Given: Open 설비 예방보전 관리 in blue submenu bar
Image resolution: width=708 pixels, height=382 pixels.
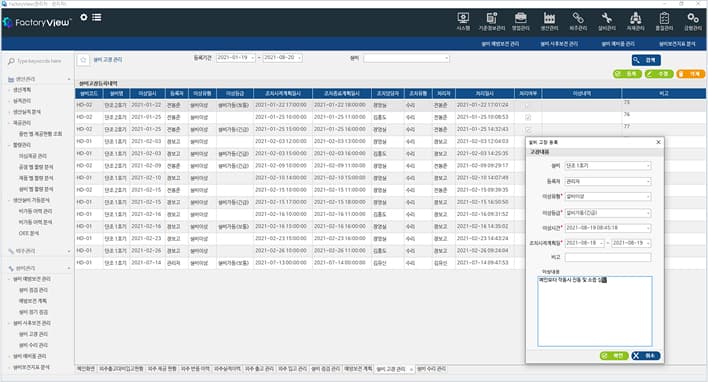Looking at the screenshot, I should (500, 44).
